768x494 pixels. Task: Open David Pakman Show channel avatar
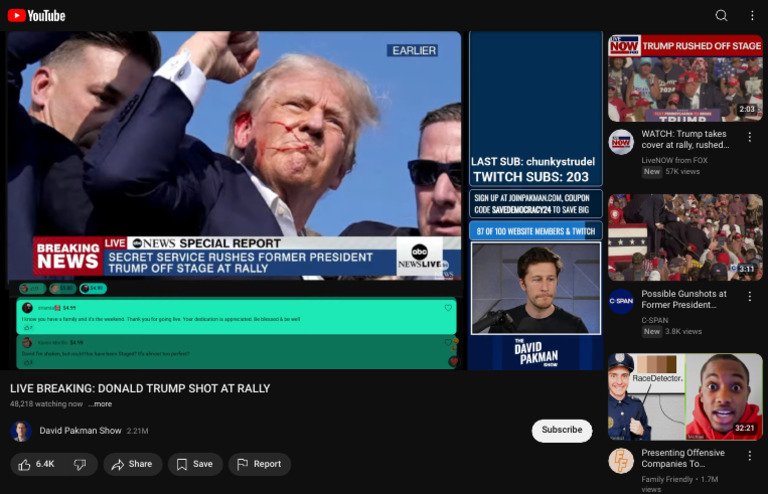[x=21, y=431]
